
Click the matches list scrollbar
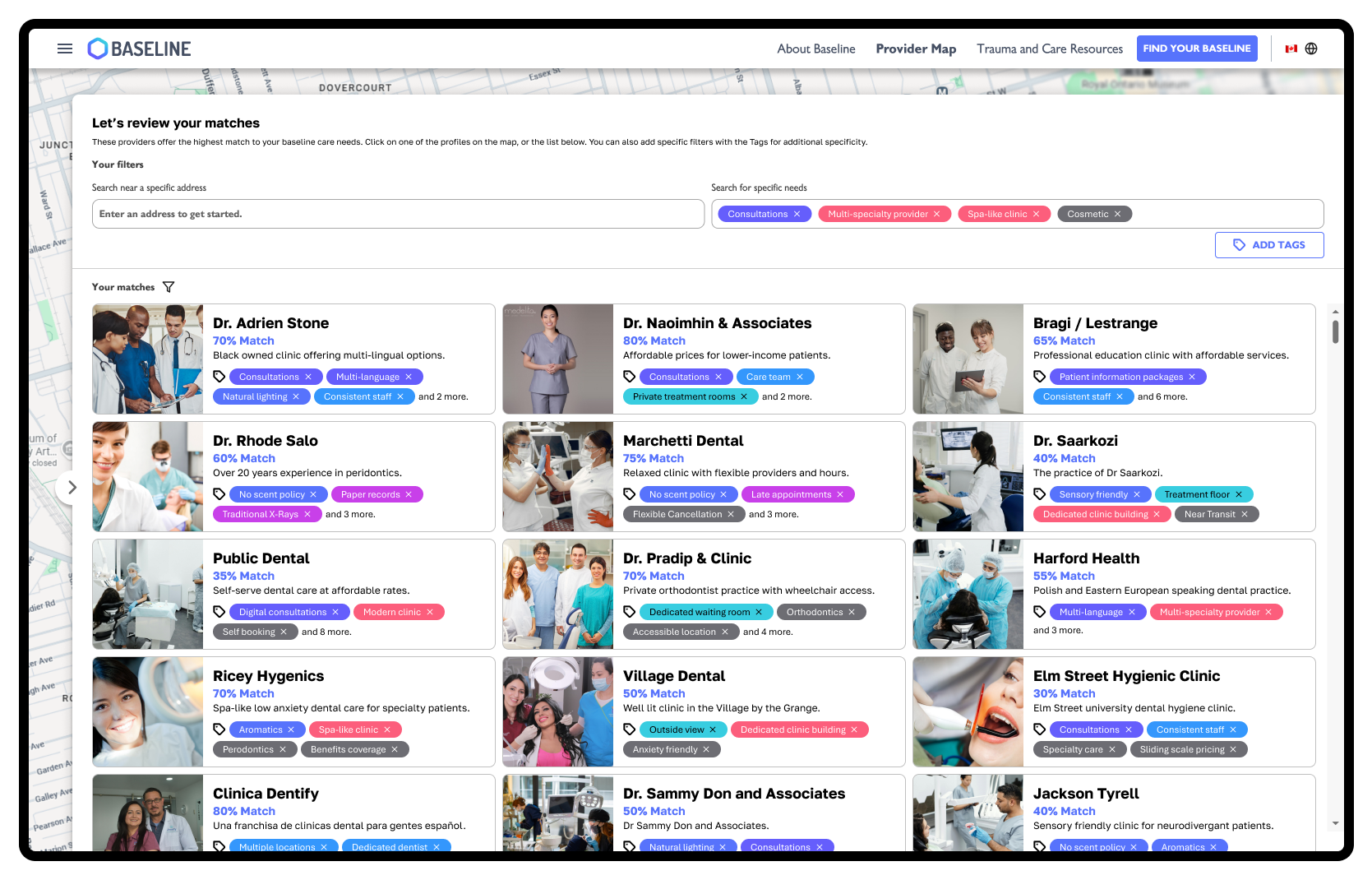click(1335, 332)
